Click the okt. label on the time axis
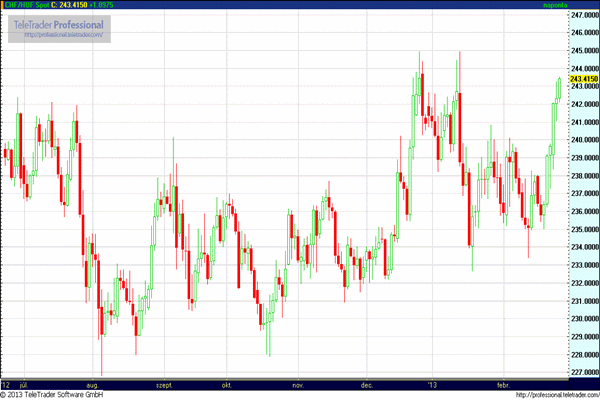Image resolution: width=600 pixels, height=400 pixels. tap(227, 384)
